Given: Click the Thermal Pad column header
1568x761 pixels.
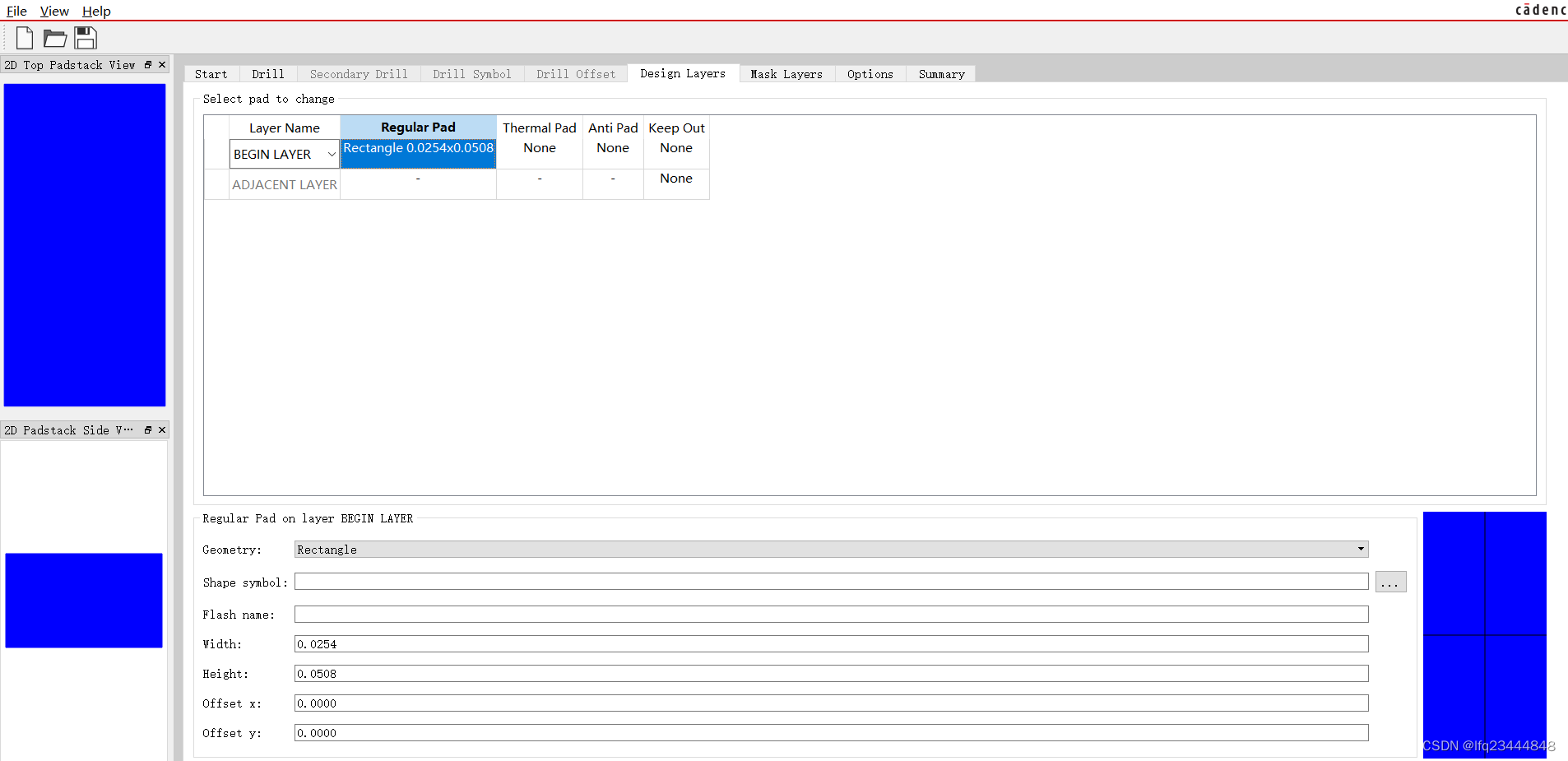Looking at the screenshot, I should (x=540, y=128).
